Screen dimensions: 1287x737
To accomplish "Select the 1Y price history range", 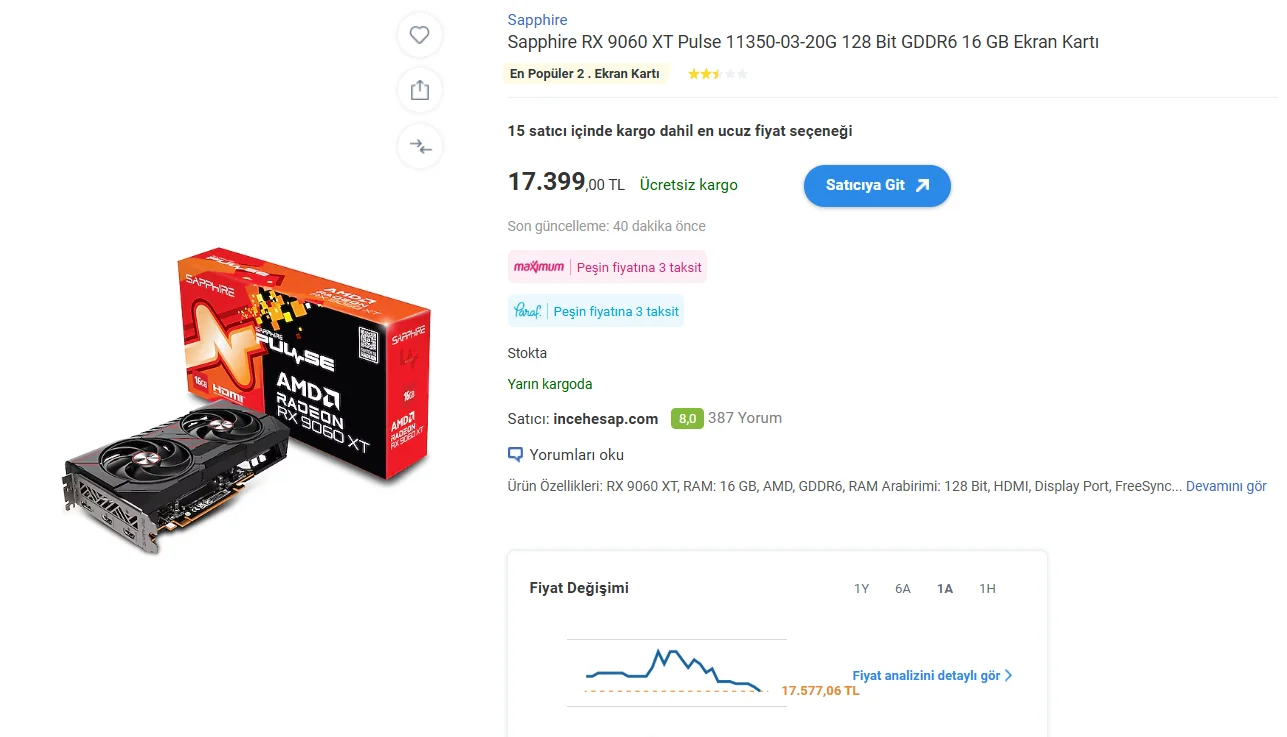I will pyautogui.click(x=861, y=589).
